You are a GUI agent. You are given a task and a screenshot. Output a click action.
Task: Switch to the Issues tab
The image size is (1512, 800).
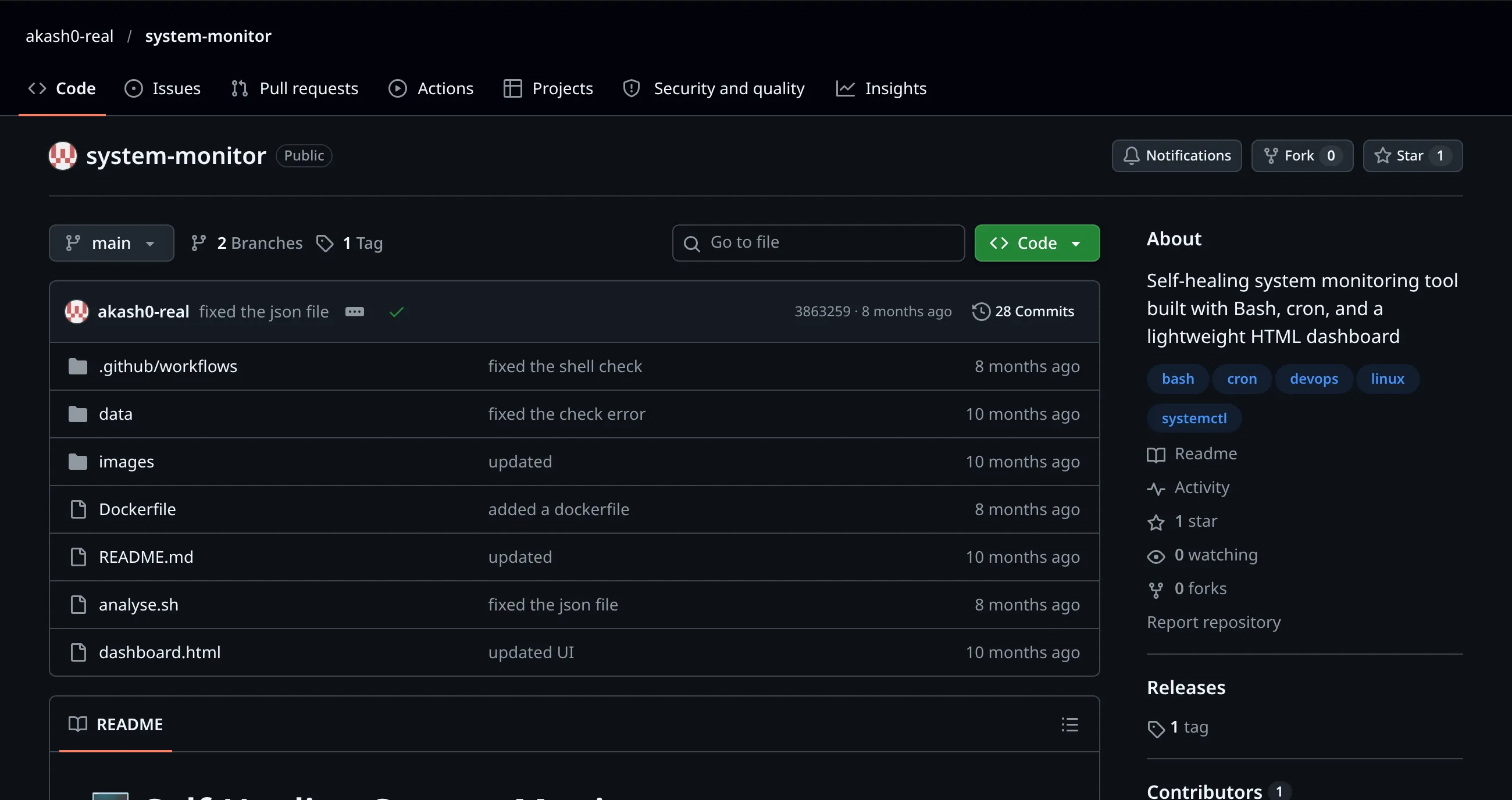(163, 88)
